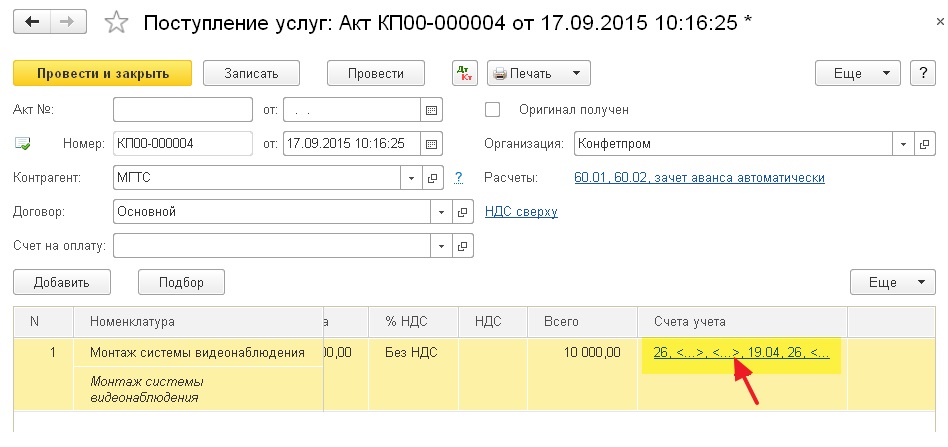The height and width of the screenshot is (447, 948).
Task: Click the % НДС column header
Action: 414,322
